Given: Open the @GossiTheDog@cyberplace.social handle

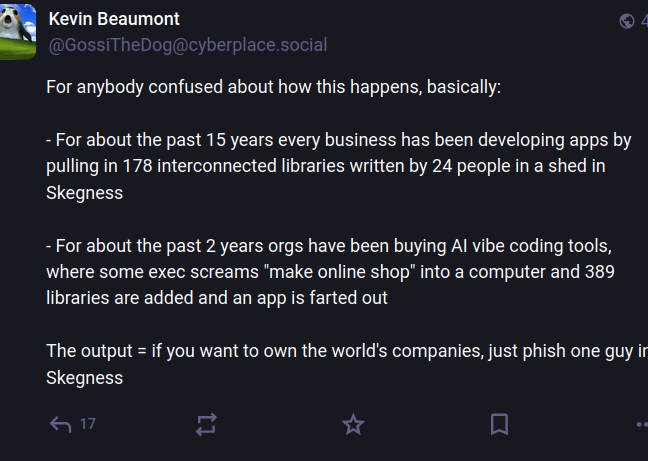Looking at the screenshot, I should tap(187, 45).
